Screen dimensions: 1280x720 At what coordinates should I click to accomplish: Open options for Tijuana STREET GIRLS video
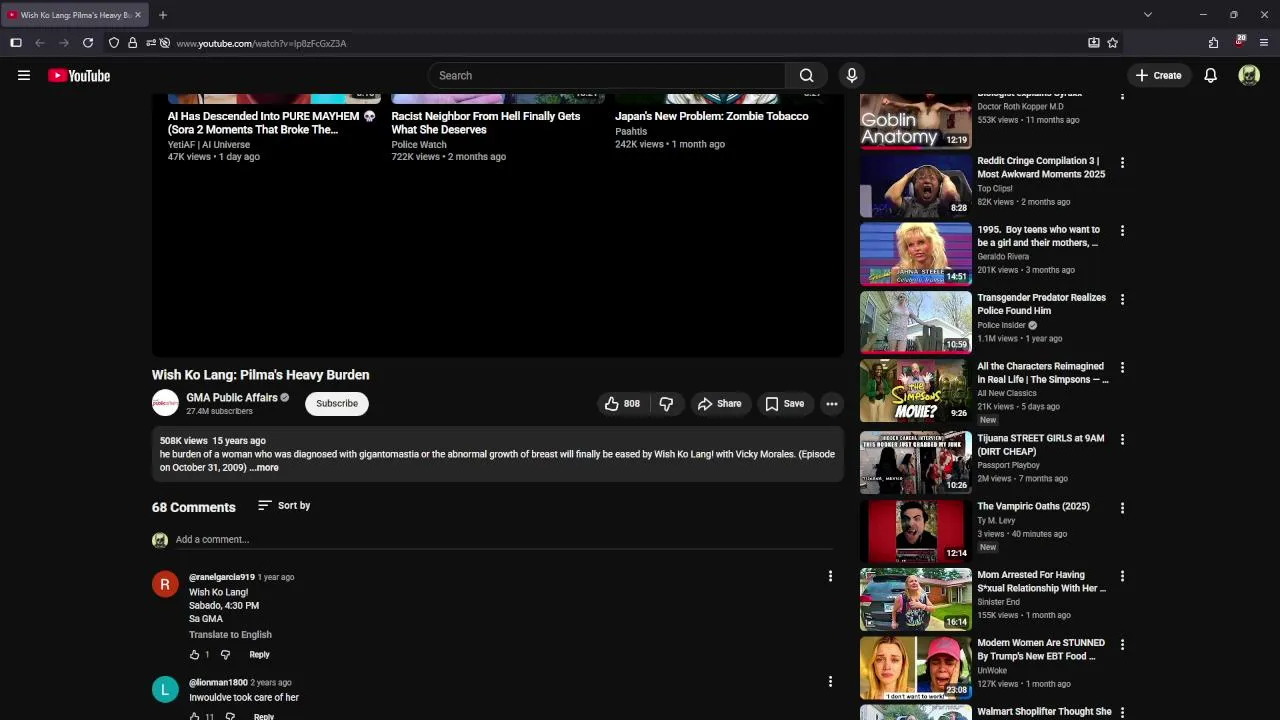1122,439
